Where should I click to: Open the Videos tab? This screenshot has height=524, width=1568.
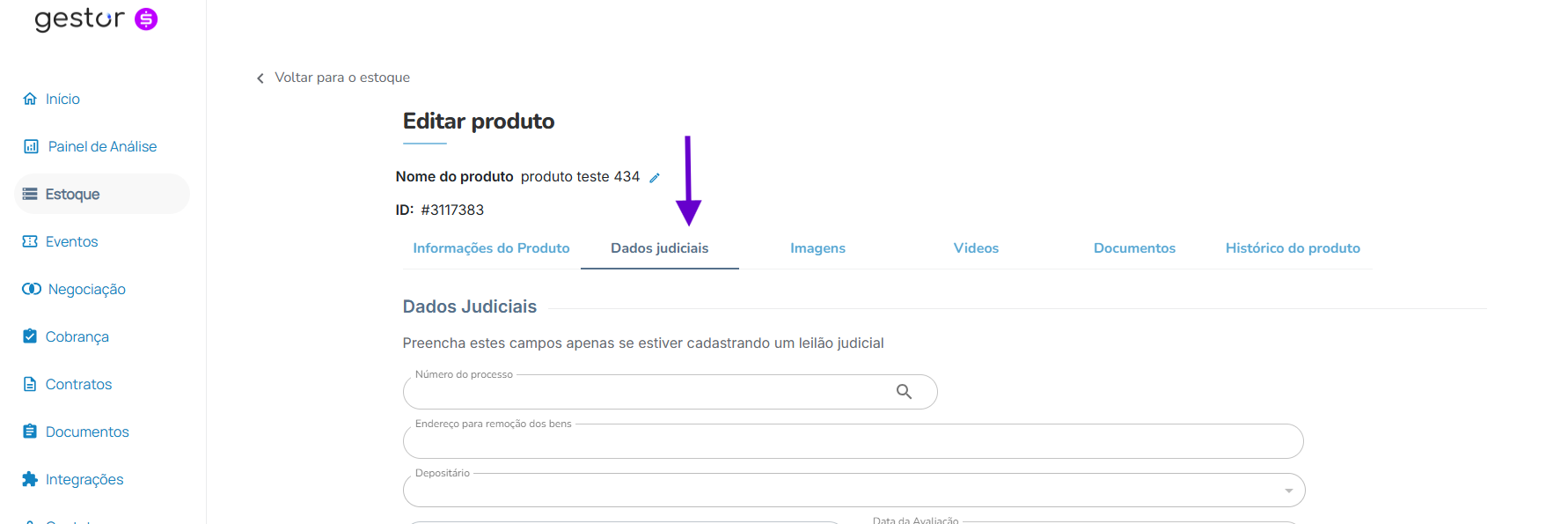click(x=976, y=248)
